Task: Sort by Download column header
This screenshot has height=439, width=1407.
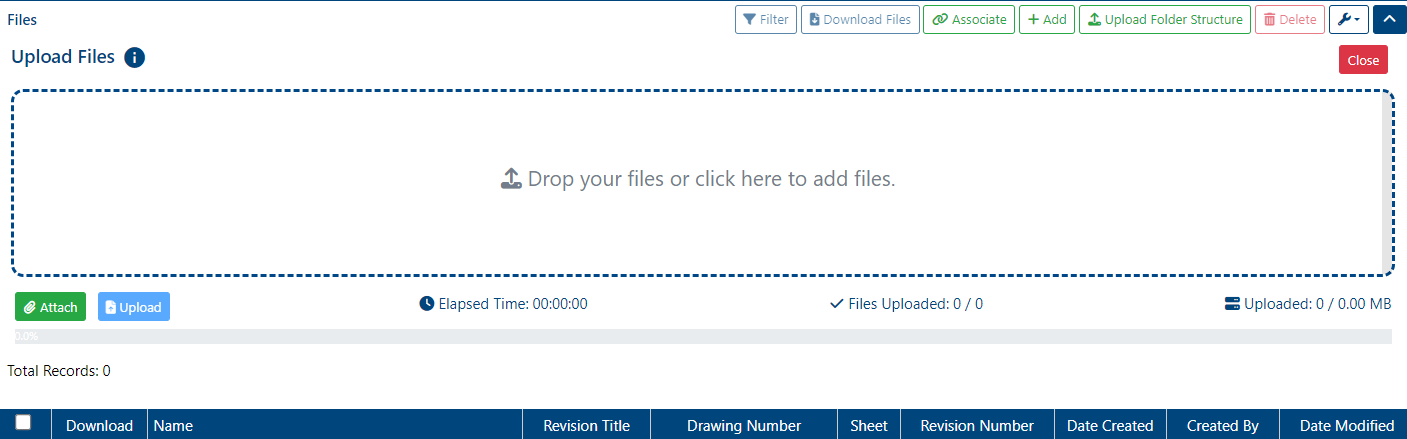Action: click(100, 425)
